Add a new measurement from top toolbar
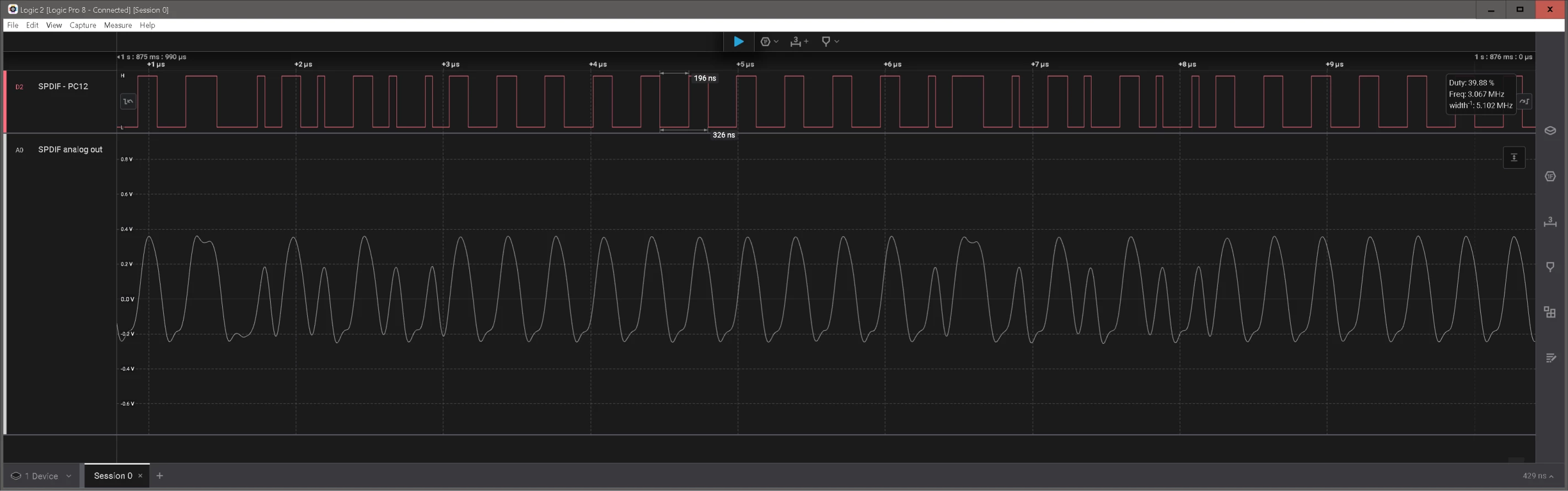The width and height of the screenshot is (1568, 491). point(798,41)
